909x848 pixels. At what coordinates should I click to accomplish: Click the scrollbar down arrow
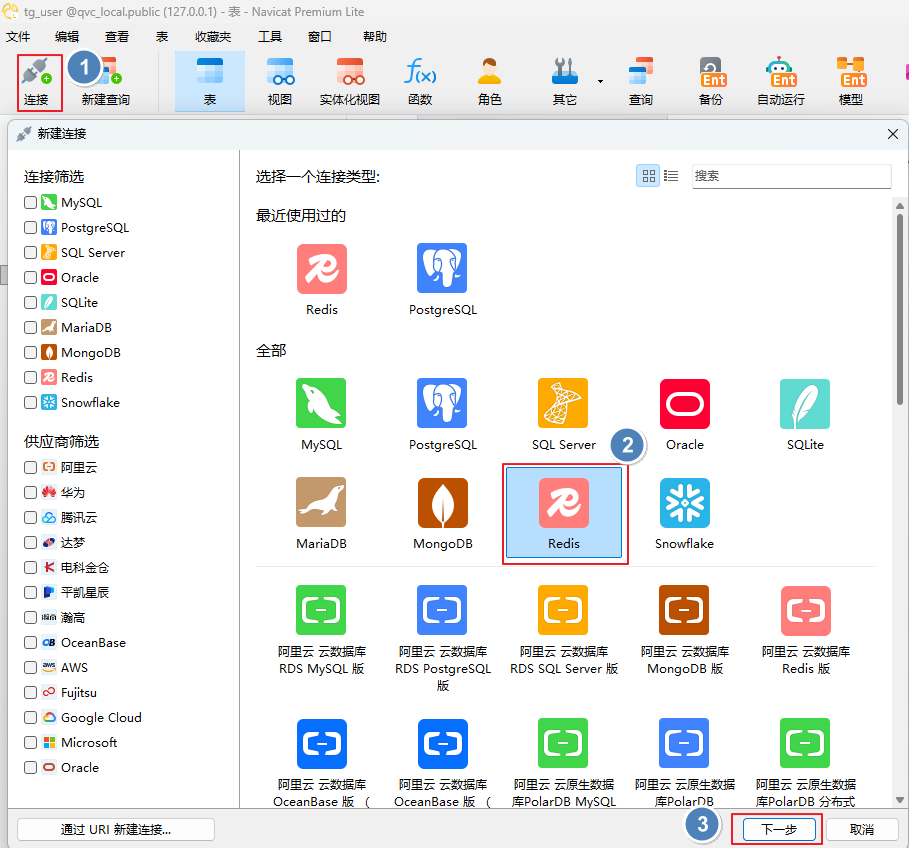899,800
